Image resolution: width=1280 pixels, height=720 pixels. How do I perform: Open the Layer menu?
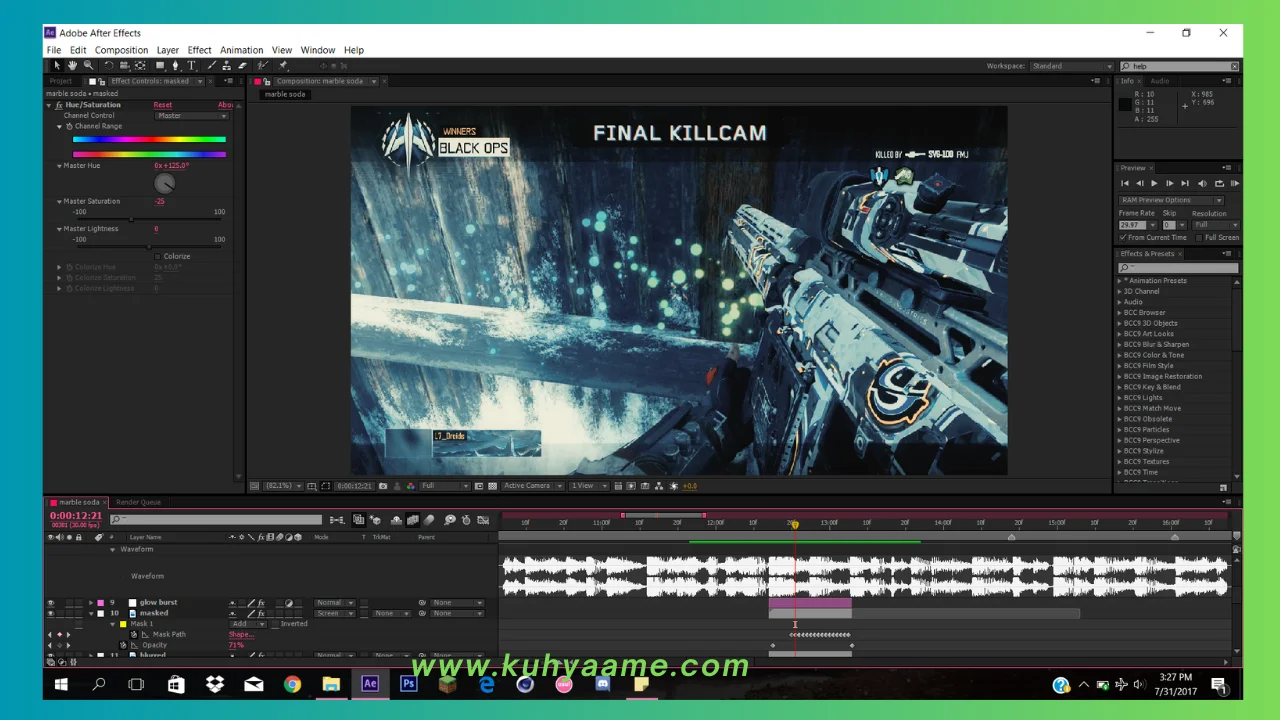click(168, 50)
